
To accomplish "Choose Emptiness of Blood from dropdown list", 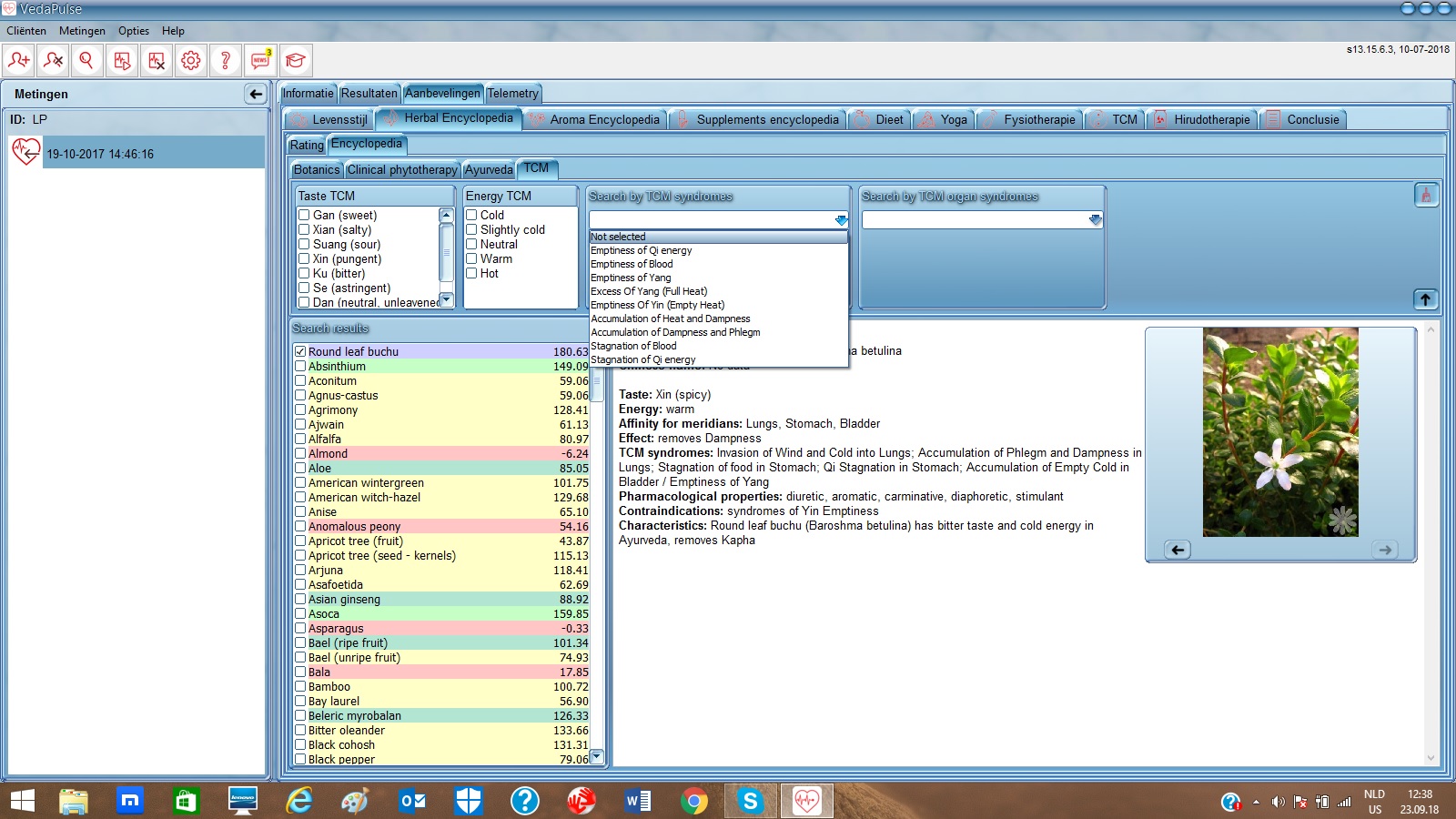I will (x=632, y=264).
